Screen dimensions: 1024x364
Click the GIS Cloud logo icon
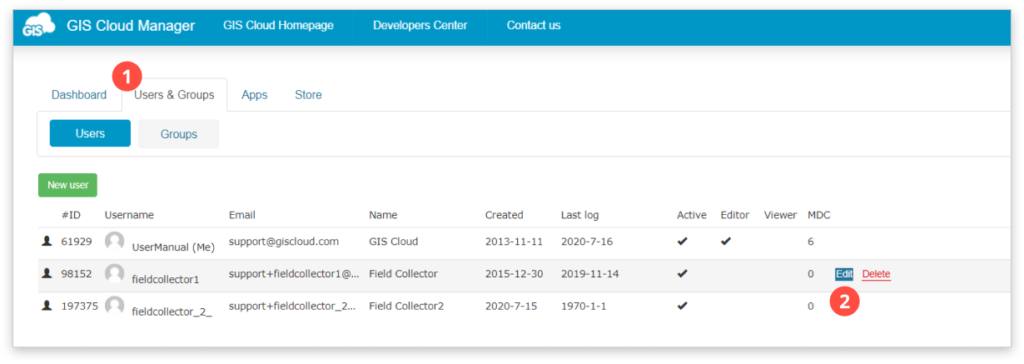point(38,27)
